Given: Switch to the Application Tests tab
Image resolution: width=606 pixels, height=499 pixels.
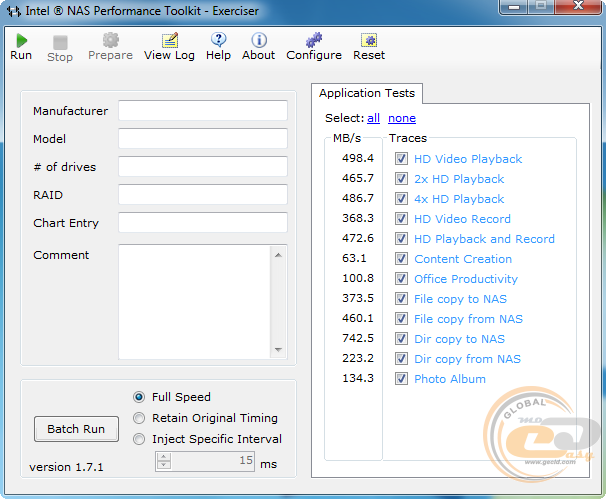Looking at the screenshot, I should coord(367,93).
